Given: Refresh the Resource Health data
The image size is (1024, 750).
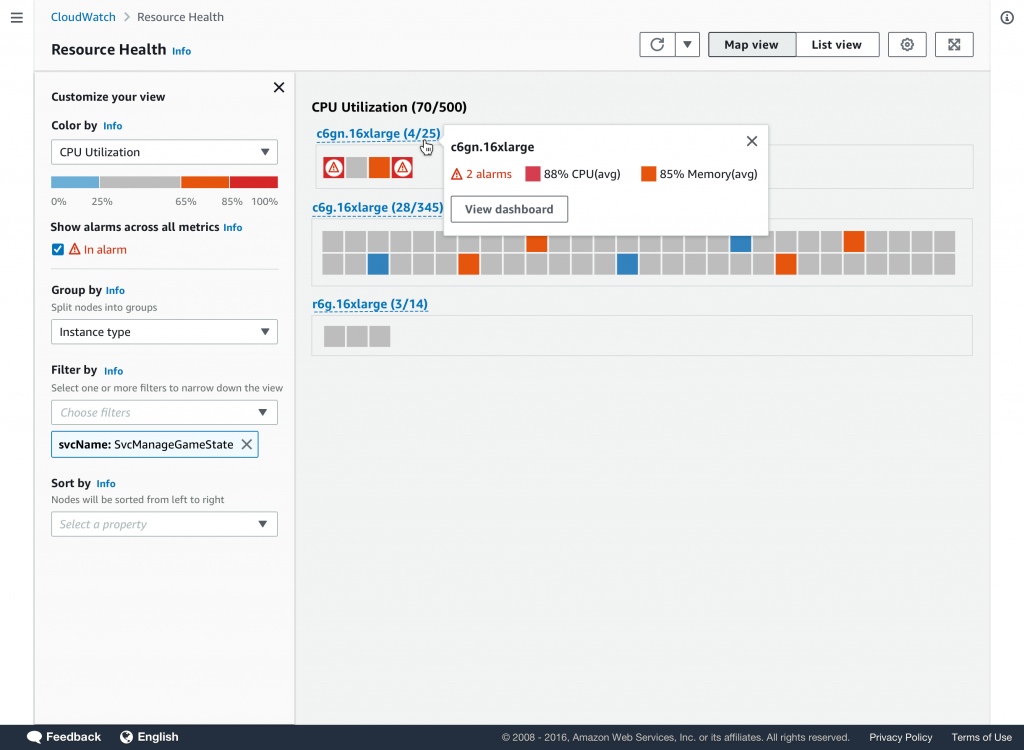Looking at the screenshot, I should click(658, 44).
